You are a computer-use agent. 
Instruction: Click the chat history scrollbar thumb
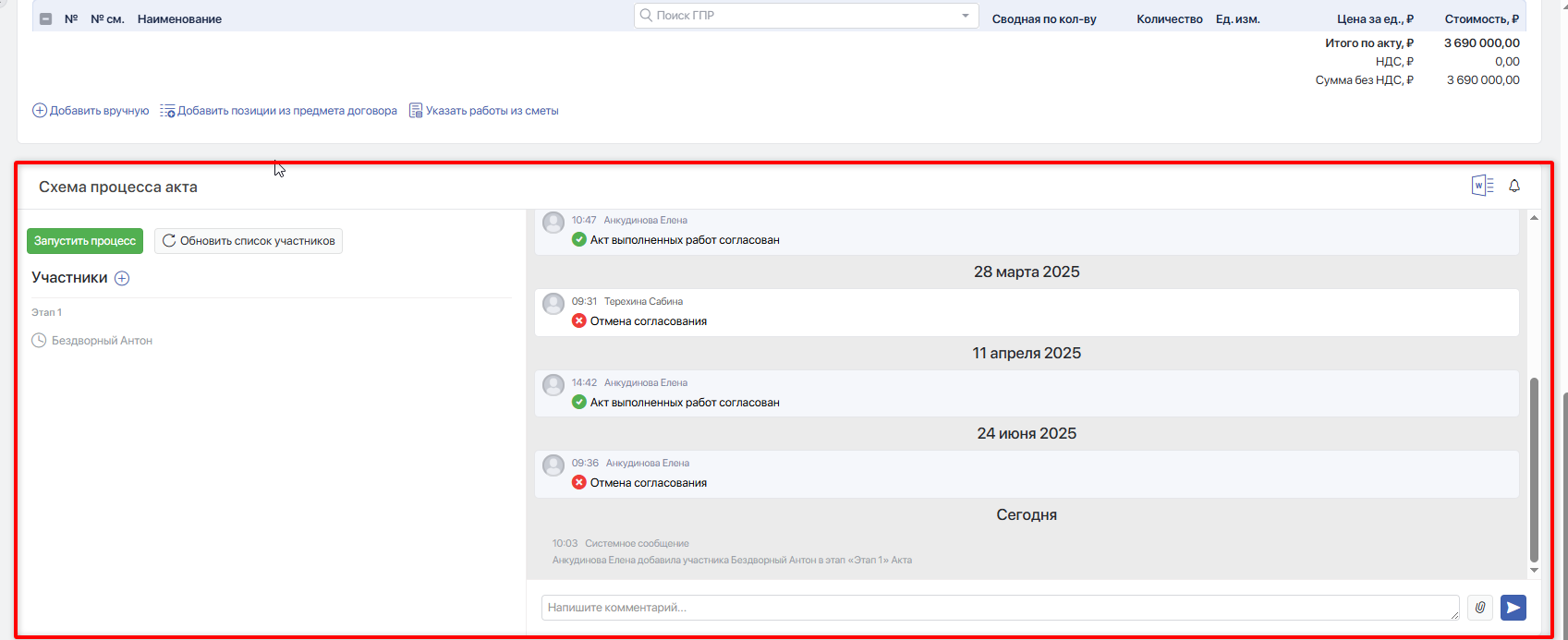tap(1534, 469)
